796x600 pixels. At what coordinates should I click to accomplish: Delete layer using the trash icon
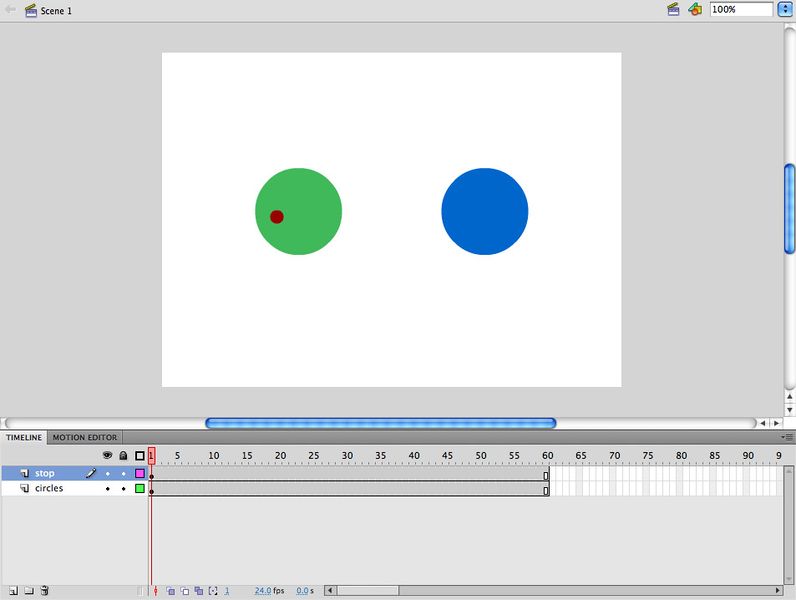pyautogui.click(x=44, y=591)
